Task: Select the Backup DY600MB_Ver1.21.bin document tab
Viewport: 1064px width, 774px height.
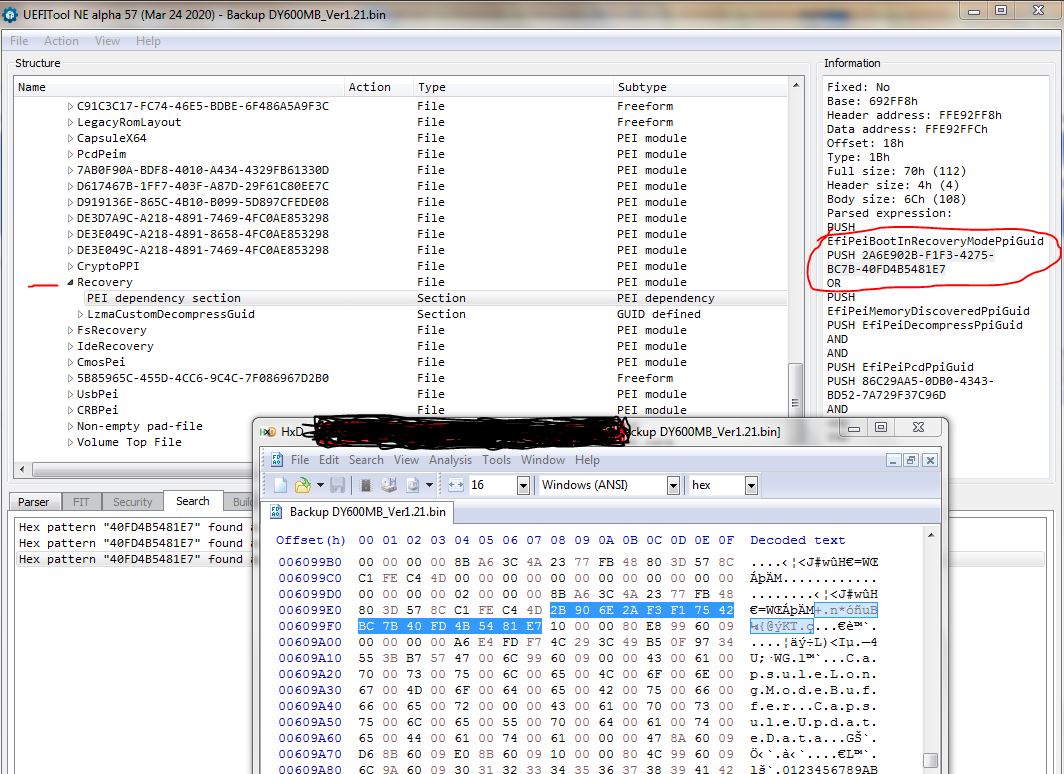Action: tap(367, 512)
